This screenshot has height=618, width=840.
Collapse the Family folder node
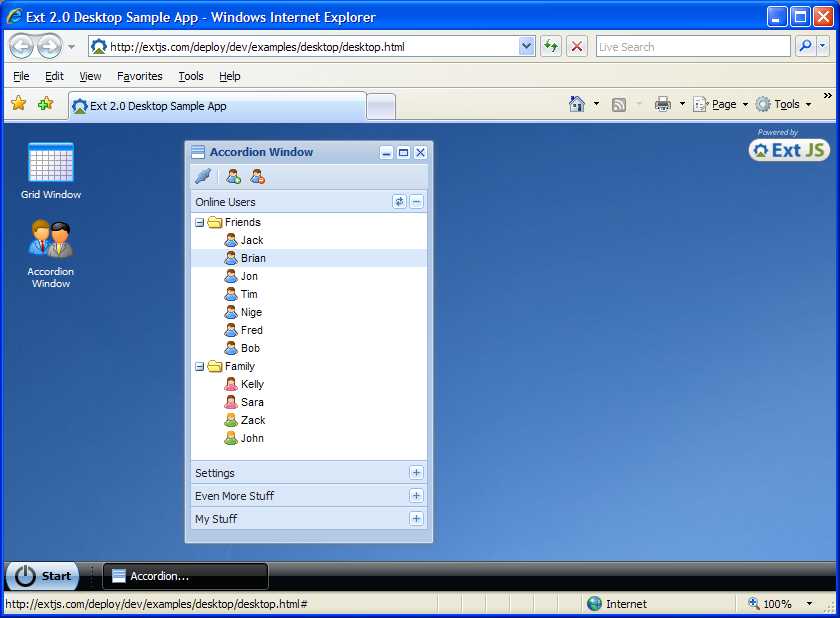click(x=199, y=366)
